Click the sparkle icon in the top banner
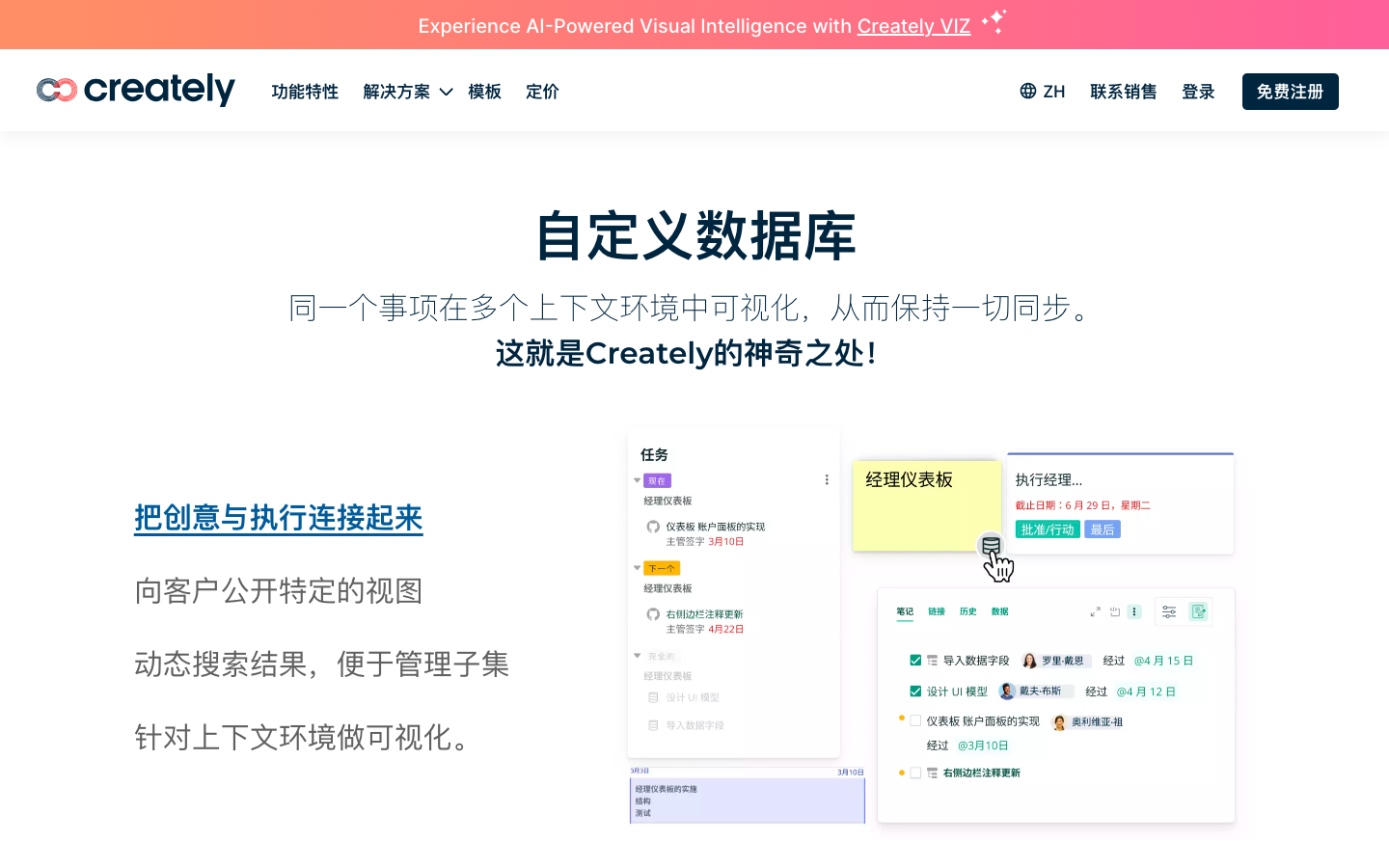The width and height of the screenshot is (1389, 868). (x=994, y=21)
